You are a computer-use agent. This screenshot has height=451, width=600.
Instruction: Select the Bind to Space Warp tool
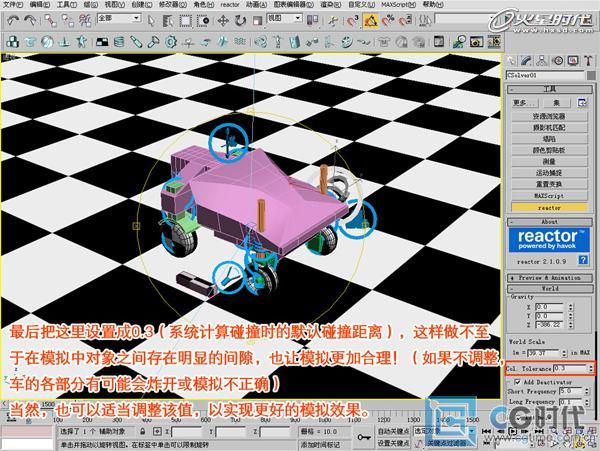tap(85, 21)
